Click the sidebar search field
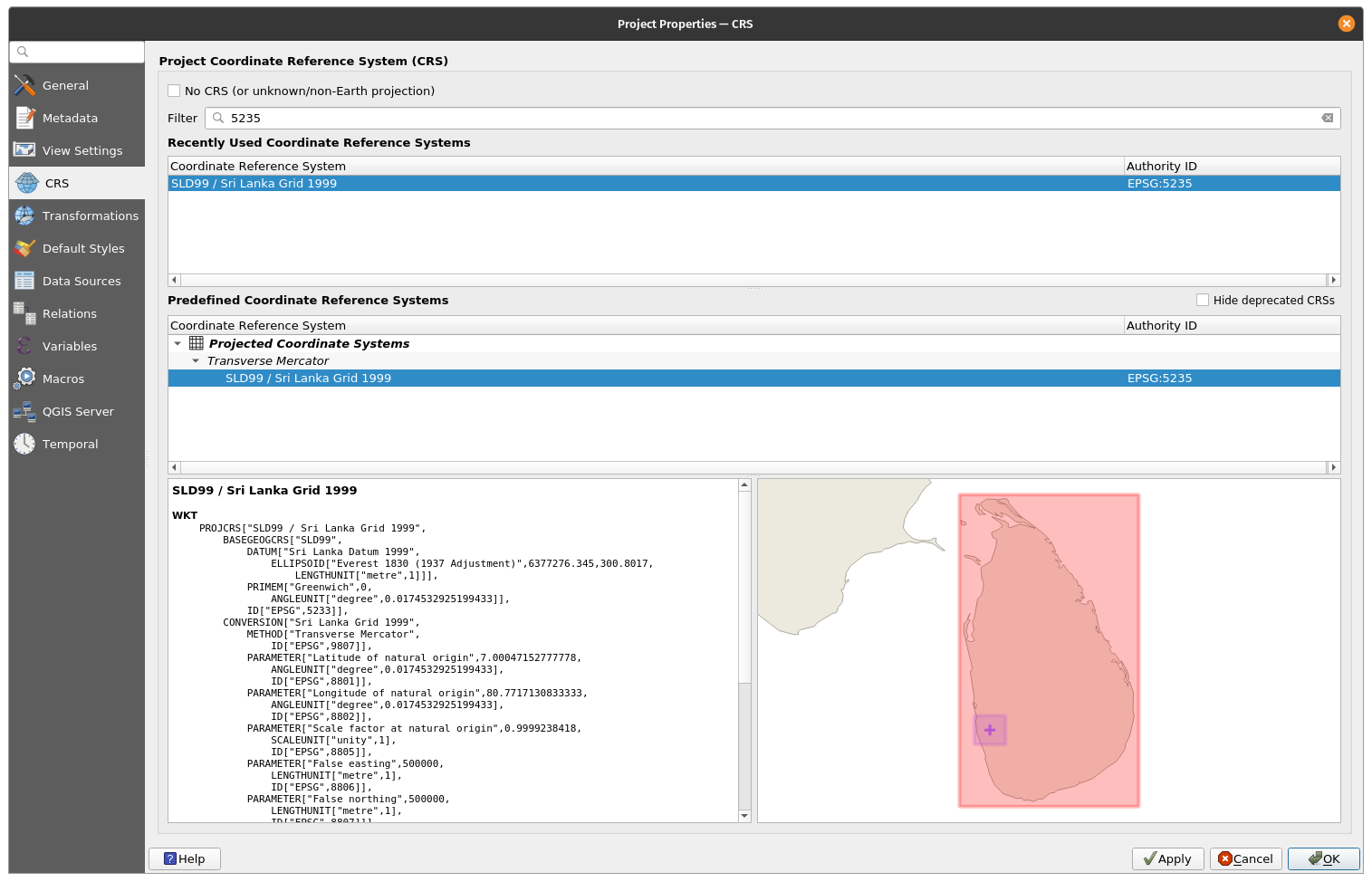Screen dimensions: 1372x882 [x=77, y=52]
